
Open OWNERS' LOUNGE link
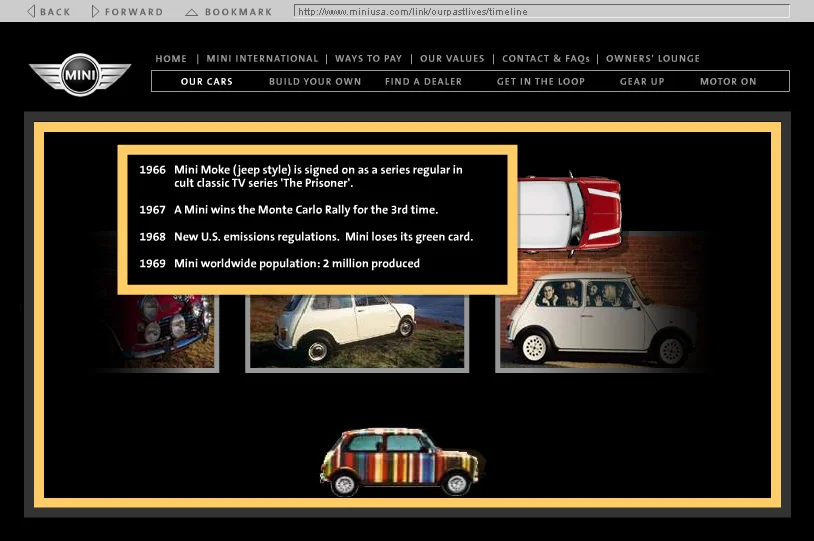tap(653, 59)
